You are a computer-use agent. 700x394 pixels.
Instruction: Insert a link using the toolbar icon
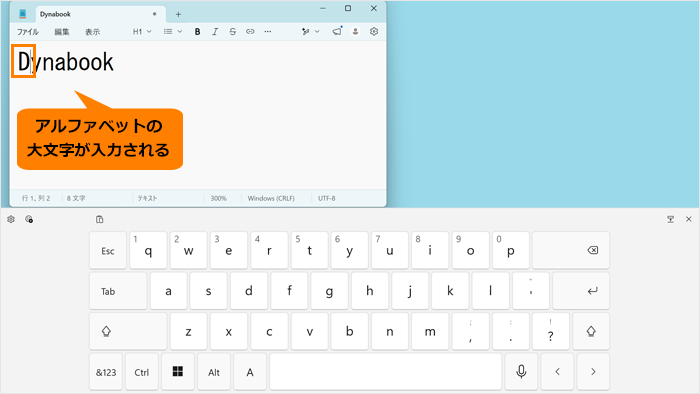pyautogui.click(x=250, y=32)
